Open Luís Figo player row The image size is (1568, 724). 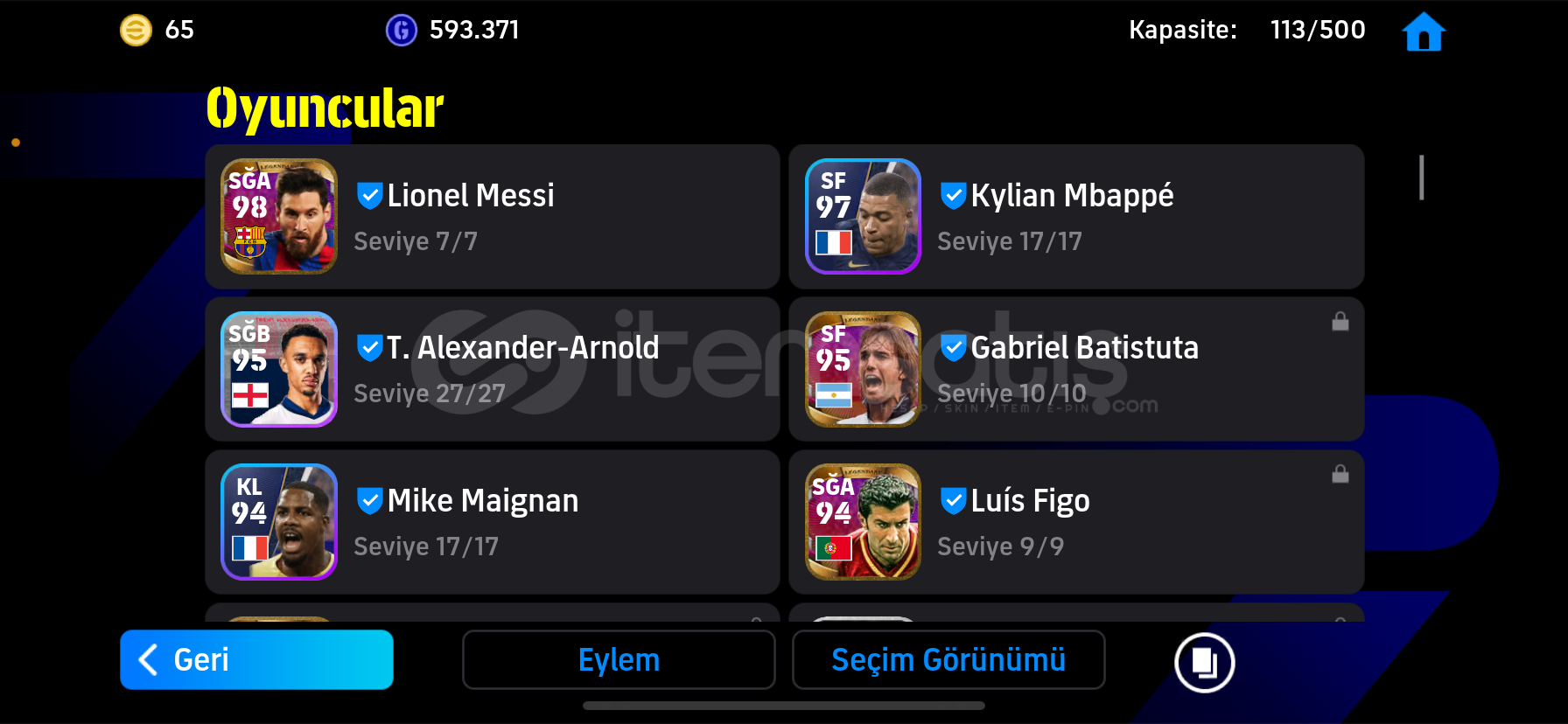(x=1076, y=522)
